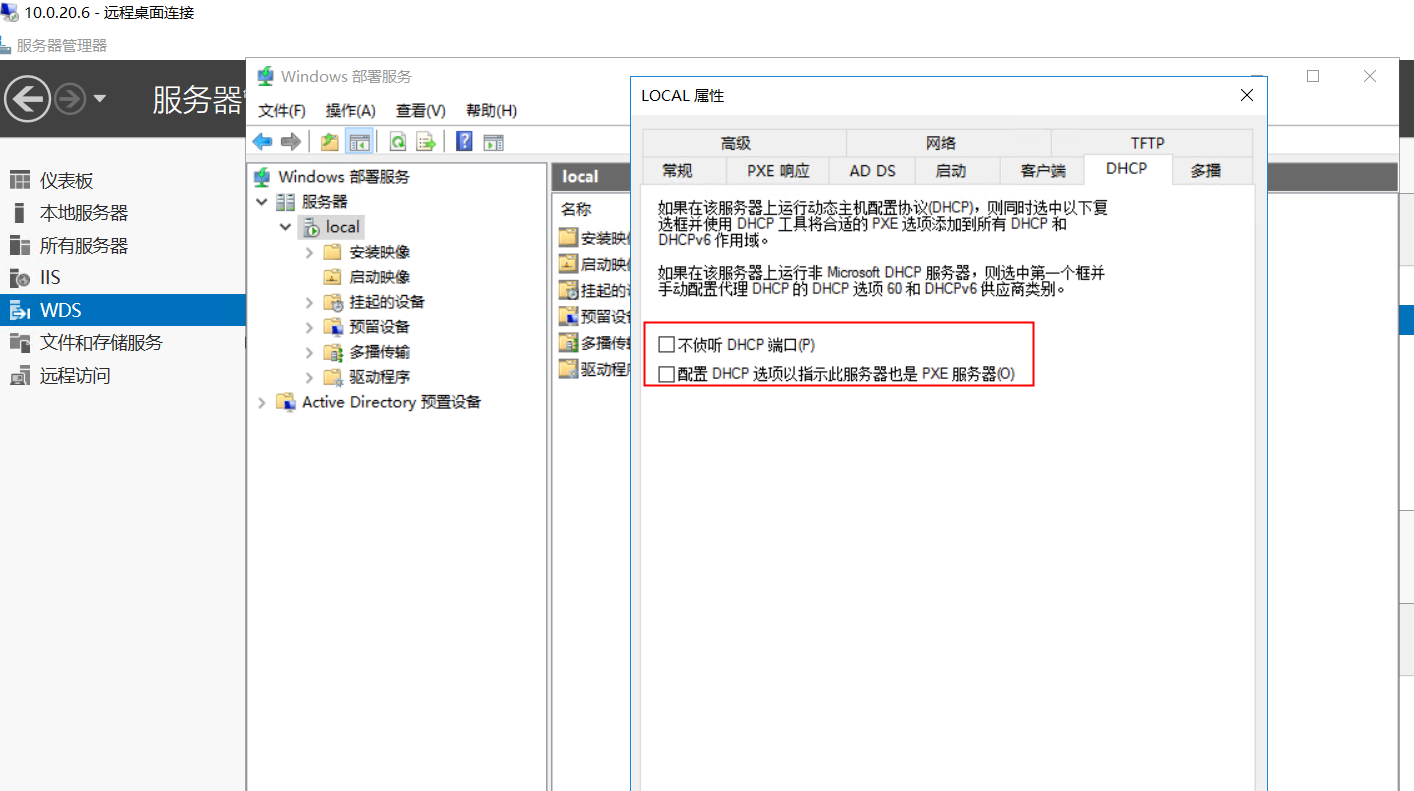Click the blue Help question mark icon
Image resolution: width=1414 pixels, height=791 pixels.
pyautogui.click(x=464, y=142)
